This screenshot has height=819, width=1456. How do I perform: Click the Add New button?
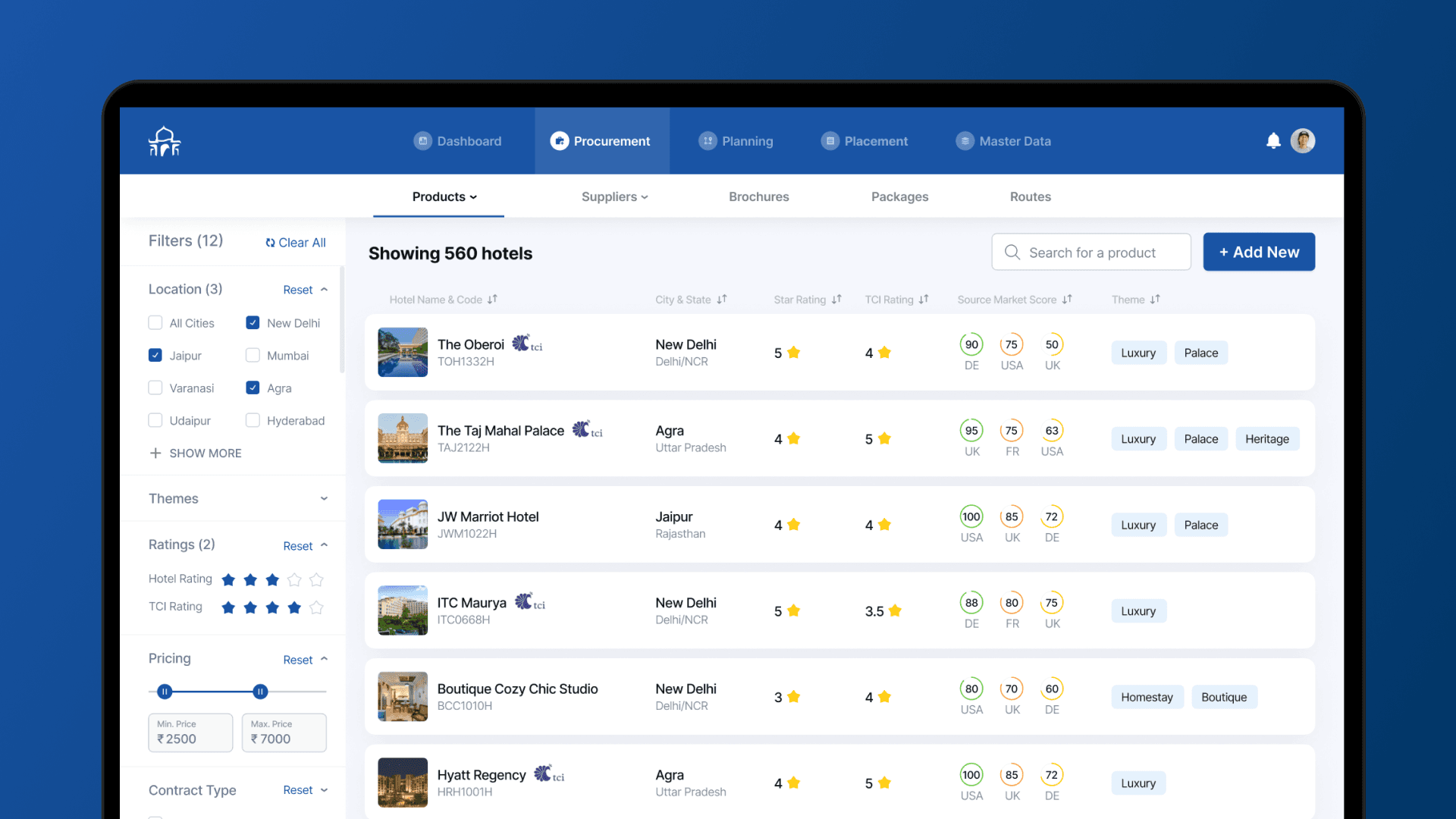tap(1259, 253)
